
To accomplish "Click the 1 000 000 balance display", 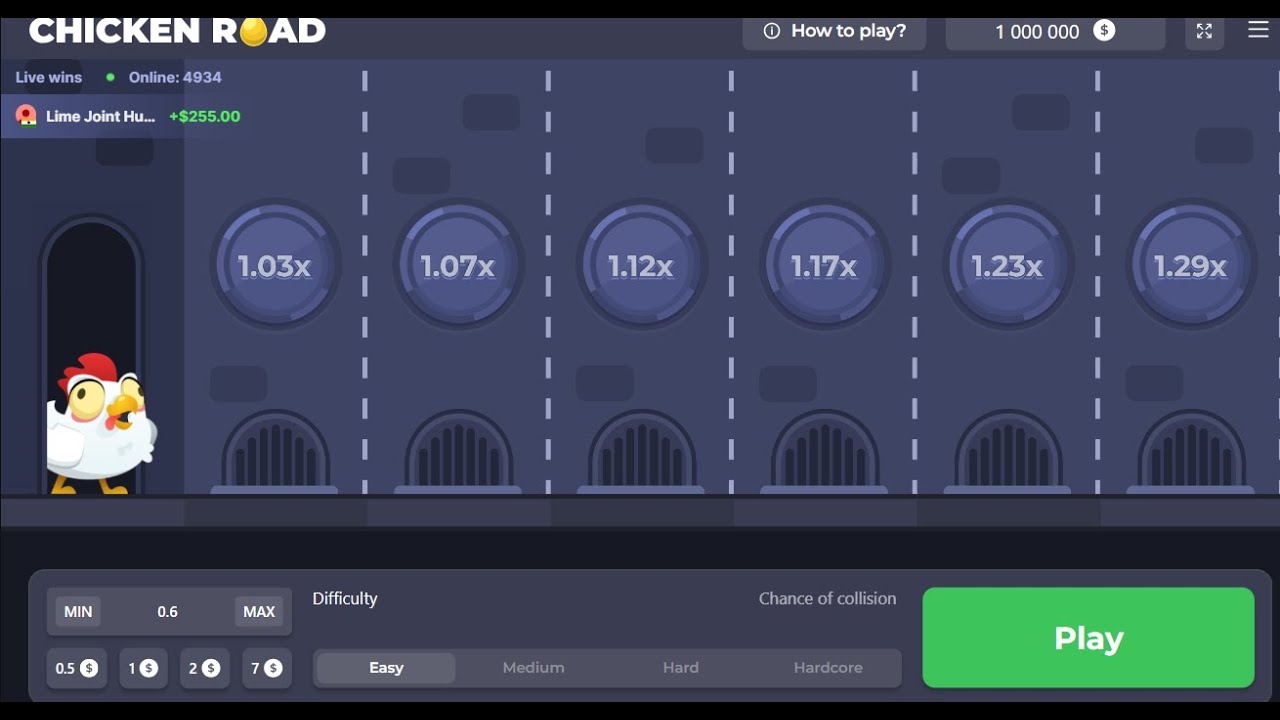I will [x=1055, y=31].
